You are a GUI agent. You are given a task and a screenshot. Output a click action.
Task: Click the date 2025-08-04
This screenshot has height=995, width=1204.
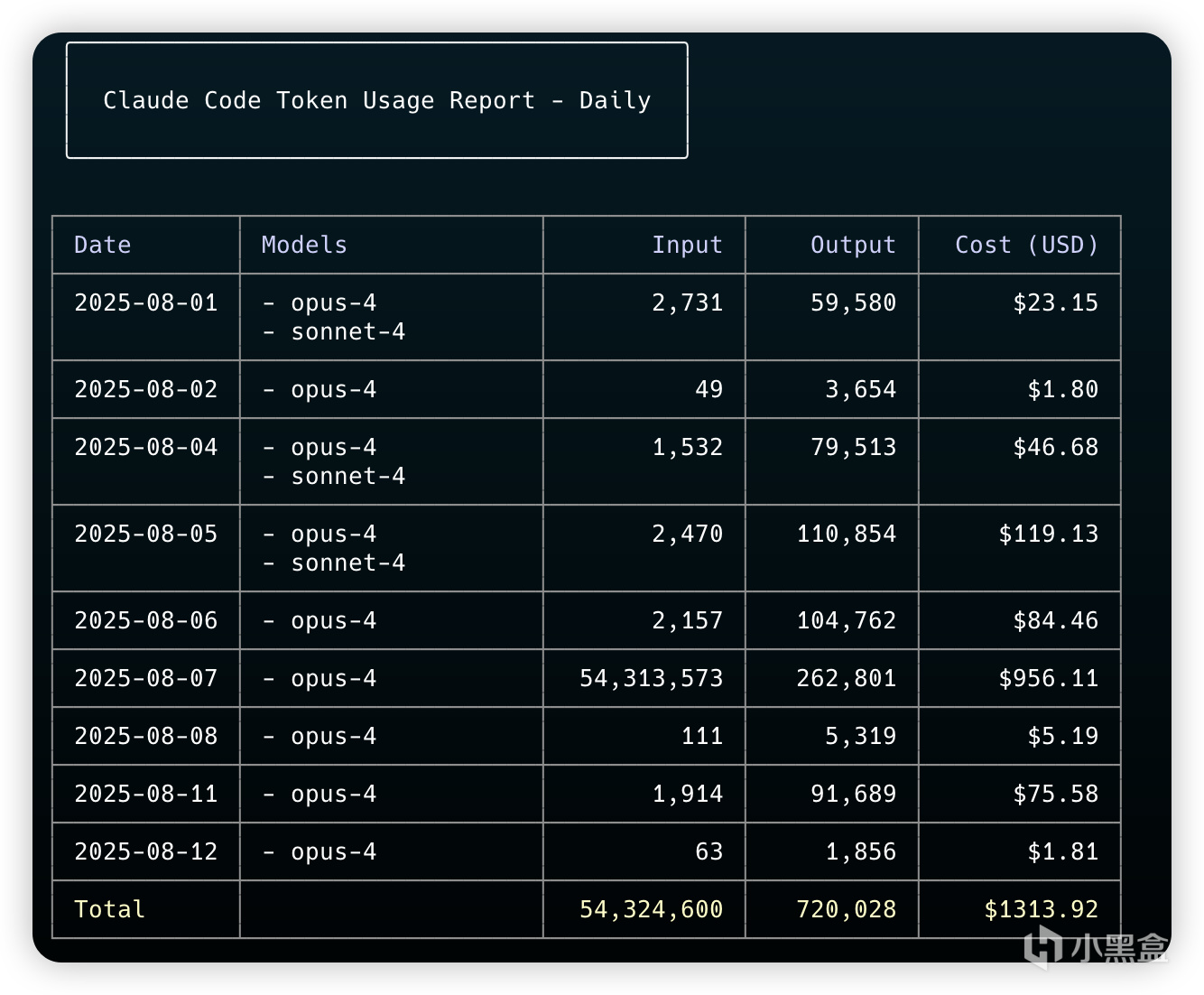point(146,447)
